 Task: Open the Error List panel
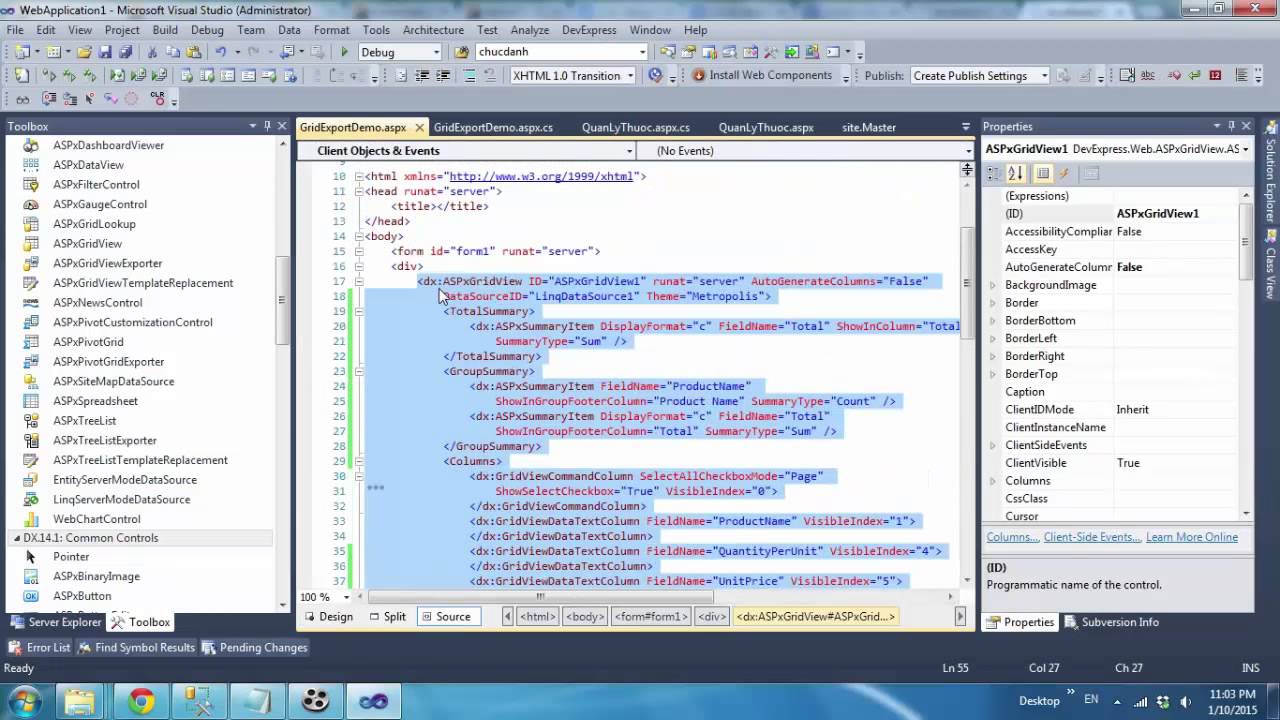point(39,647)
